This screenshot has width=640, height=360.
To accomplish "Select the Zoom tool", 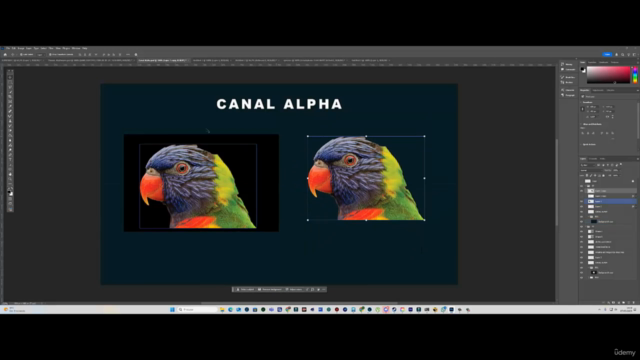I will pos(10,179).
